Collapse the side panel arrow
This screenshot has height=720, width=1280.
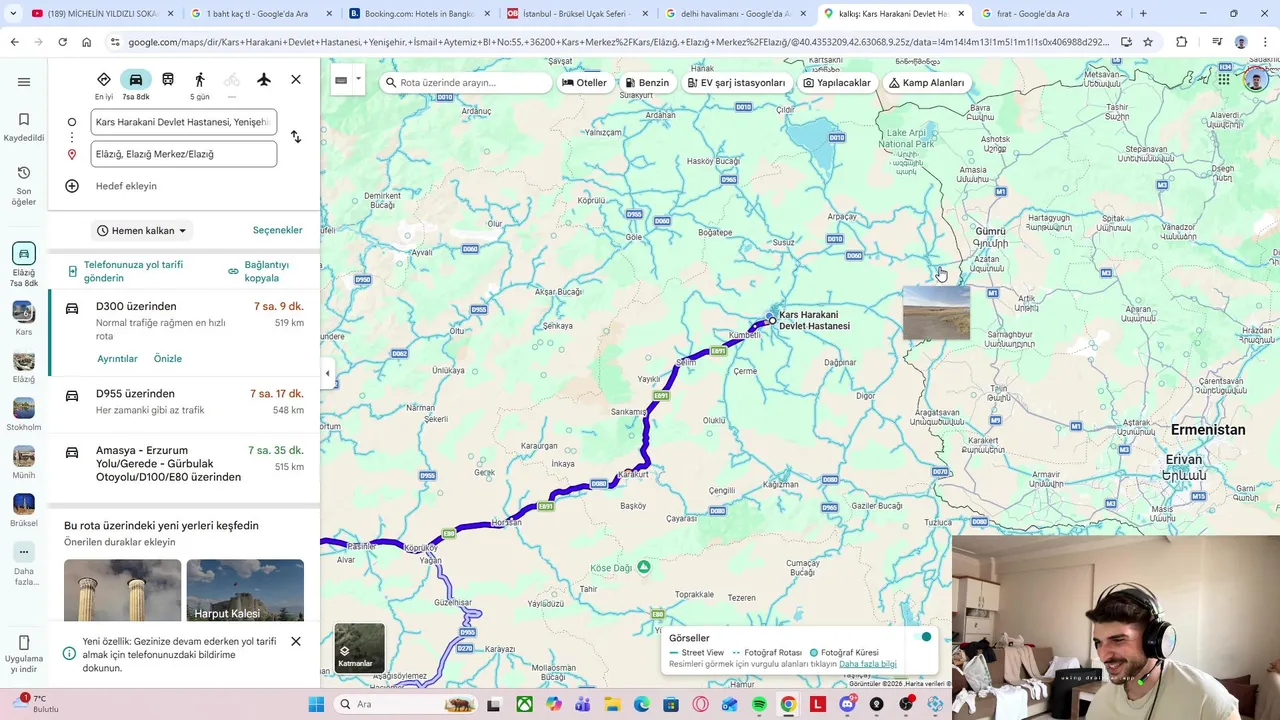click(327, 374)
